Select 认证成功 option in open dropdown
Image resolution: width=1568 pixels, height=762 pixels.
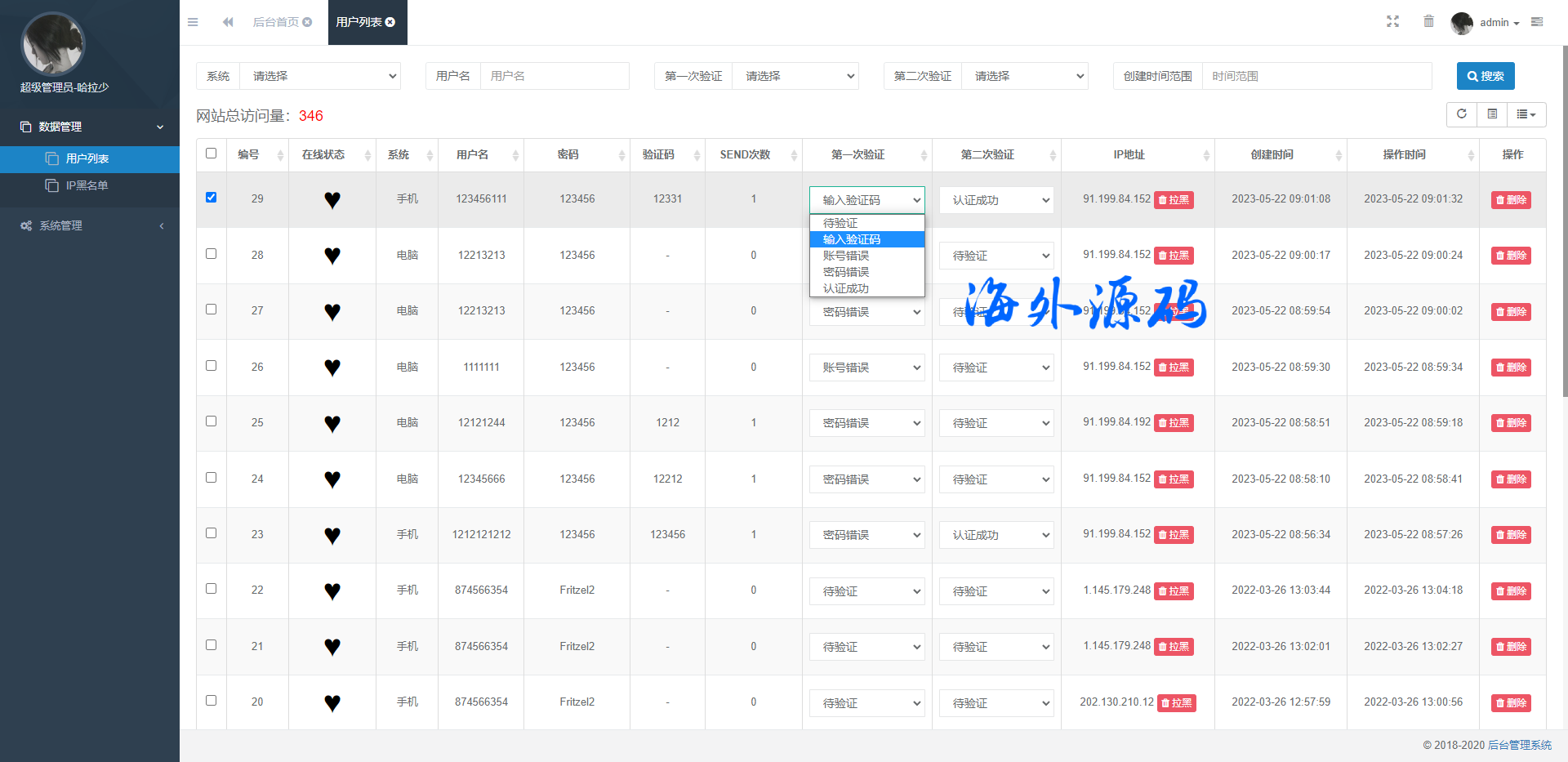point(846,288)
